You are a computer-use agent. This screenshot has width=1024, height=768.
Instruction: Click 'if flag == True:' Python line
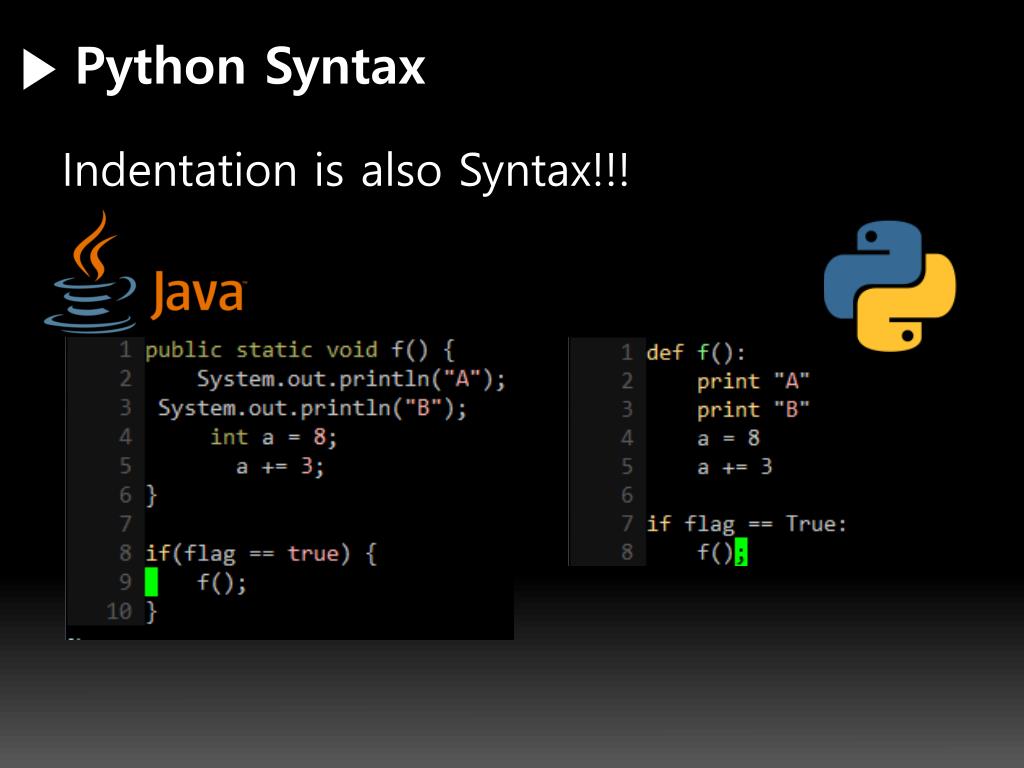746,524
